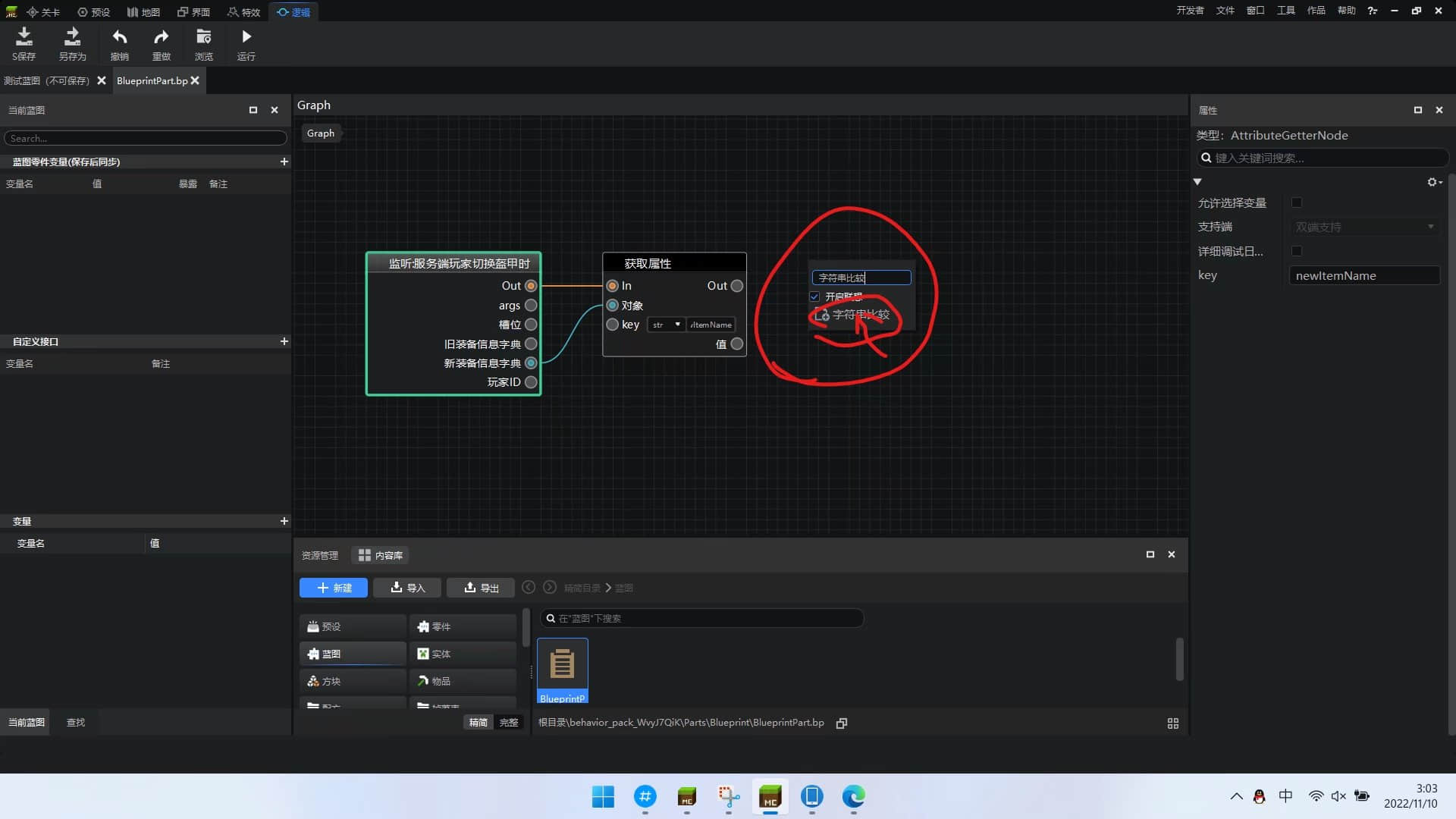Float the 当前蓝图 panel
The image size is (1456, 819).
253,110
